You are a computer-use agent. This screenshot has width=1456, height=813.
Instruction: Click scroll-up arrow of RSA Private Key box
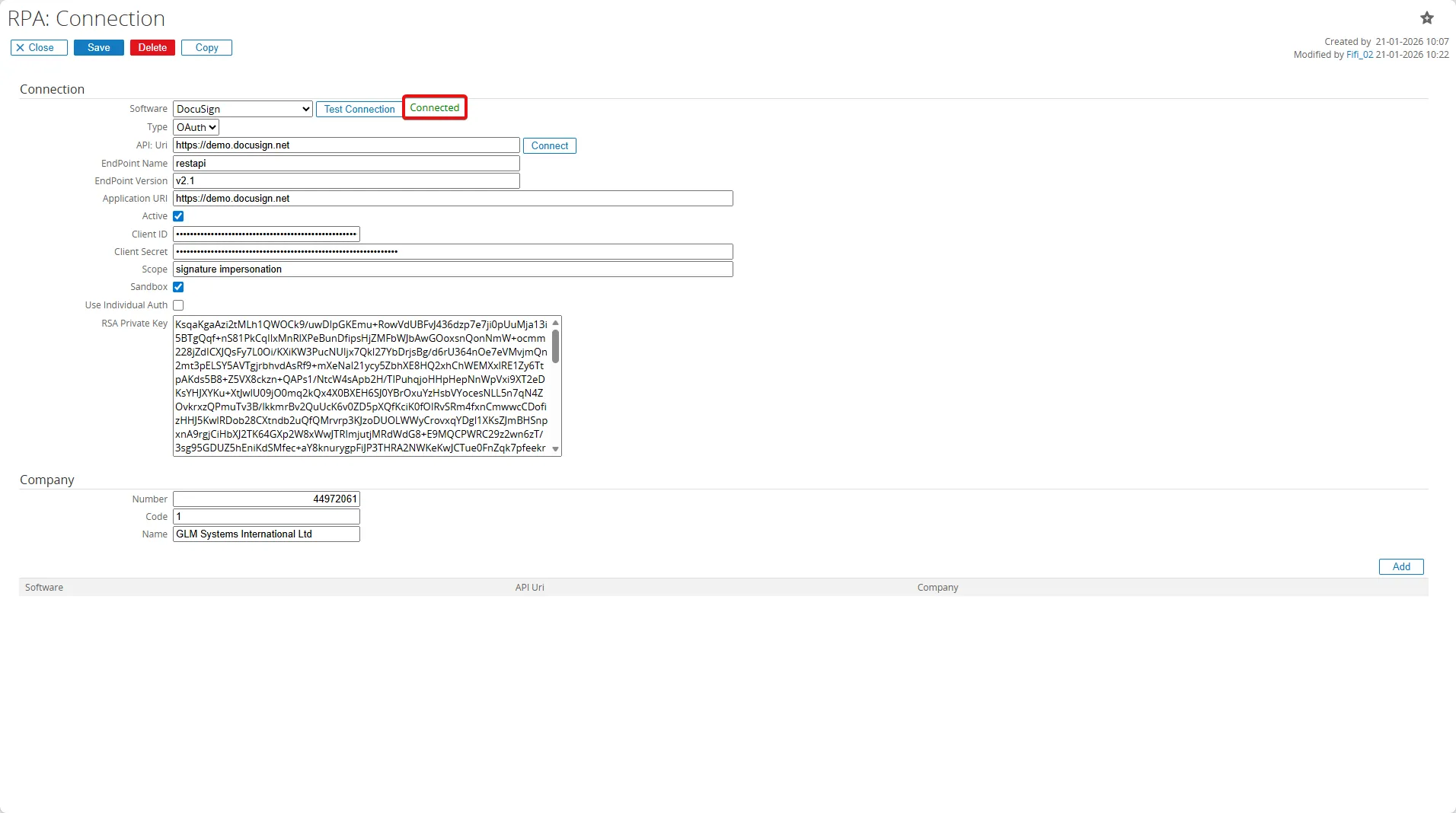pyautogui.click(x=554, y=323)
